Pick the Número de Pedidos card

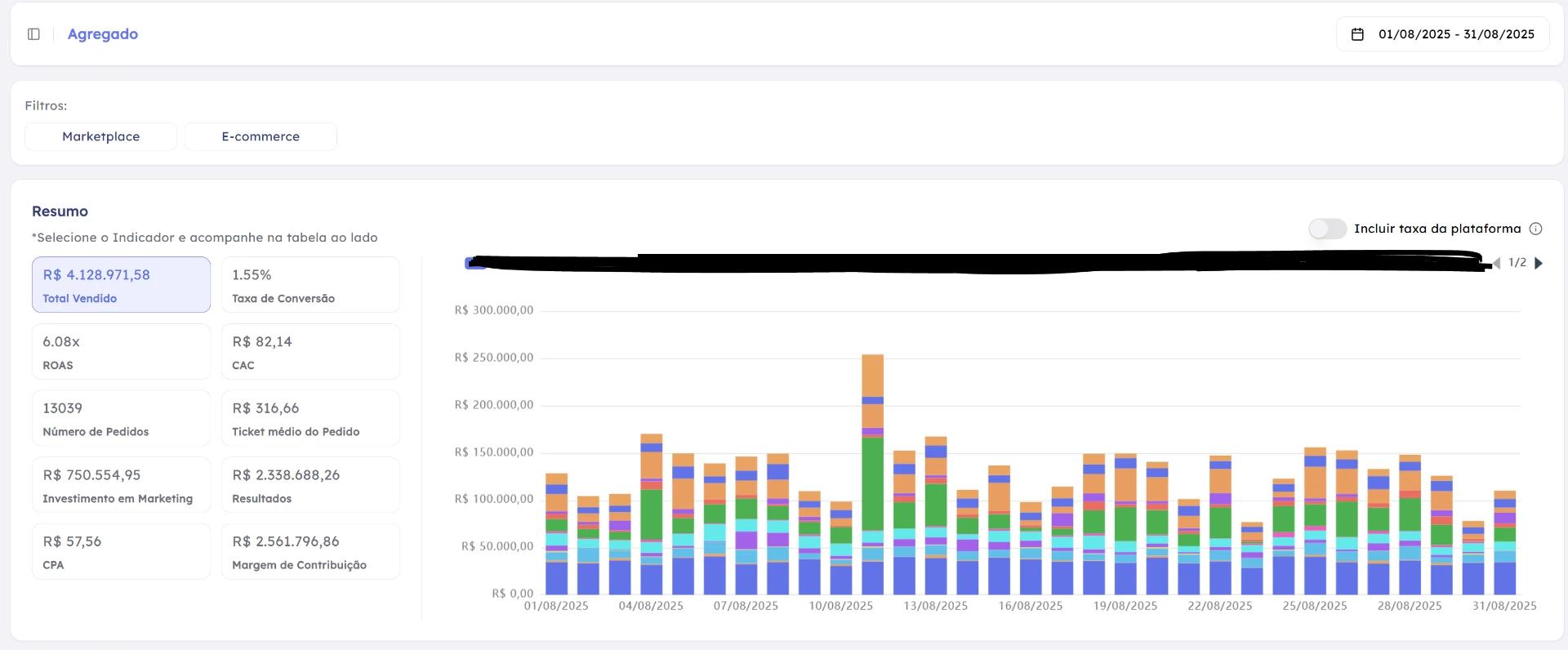(x=121, y=418)
